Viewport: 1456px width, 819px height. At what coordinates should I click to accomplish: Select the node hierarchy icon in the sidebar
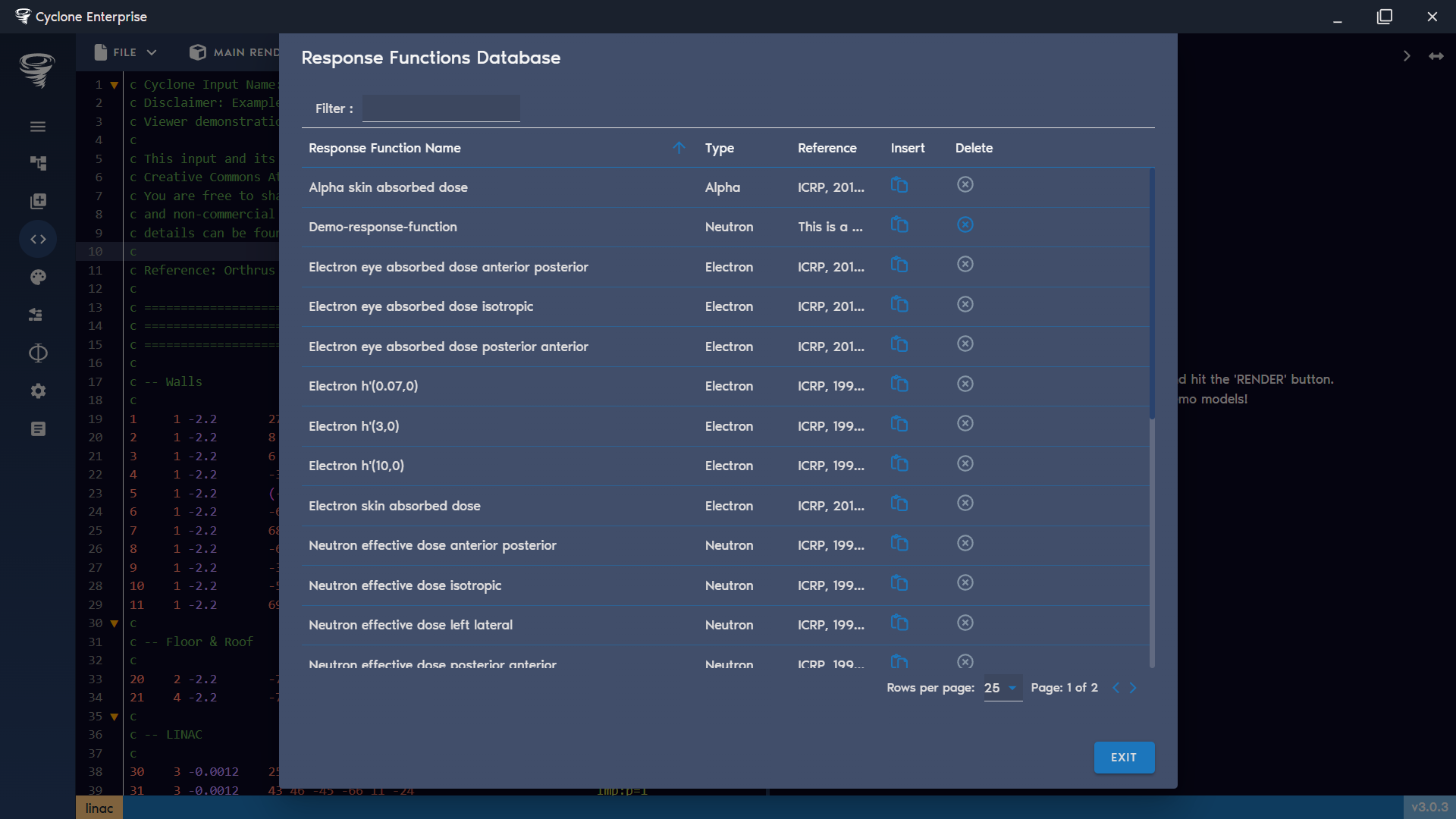(x=37, y=163)
